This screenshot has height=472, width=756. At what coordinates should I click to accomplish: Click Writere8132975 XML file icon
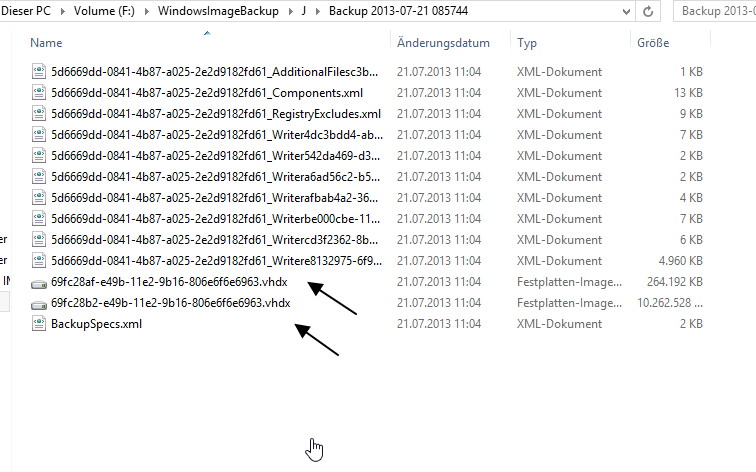coord(39,260)
